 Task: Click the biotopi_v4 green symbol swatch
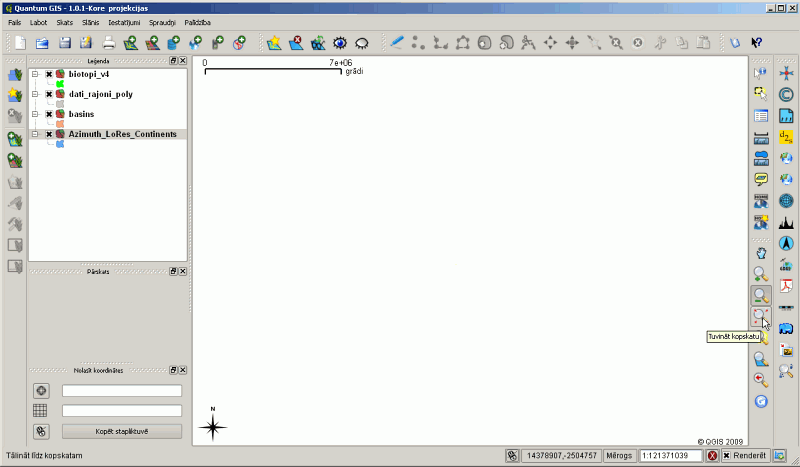(60, 84)
